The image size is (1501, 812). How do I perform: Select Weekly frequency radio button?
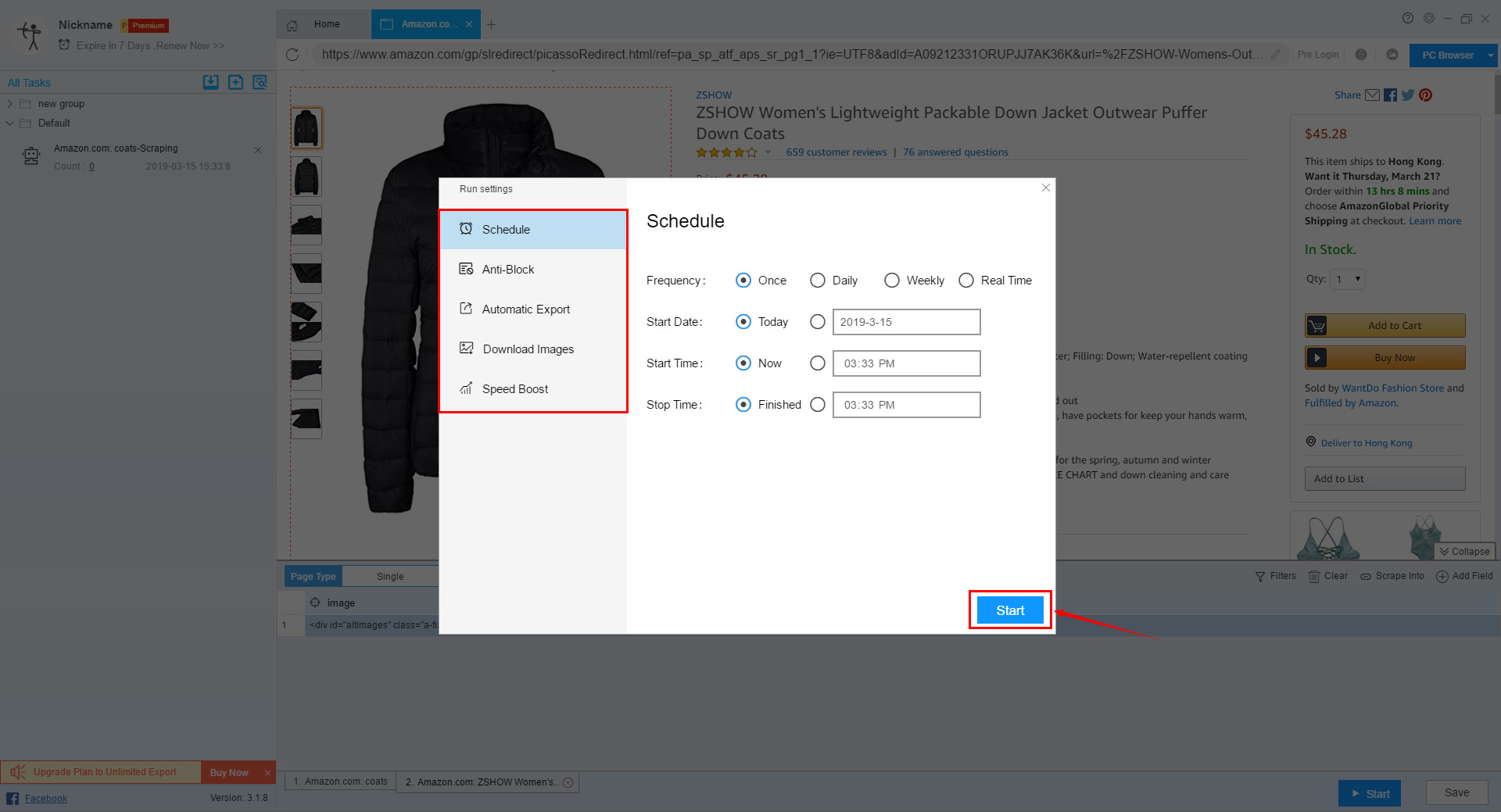[892, 281]
